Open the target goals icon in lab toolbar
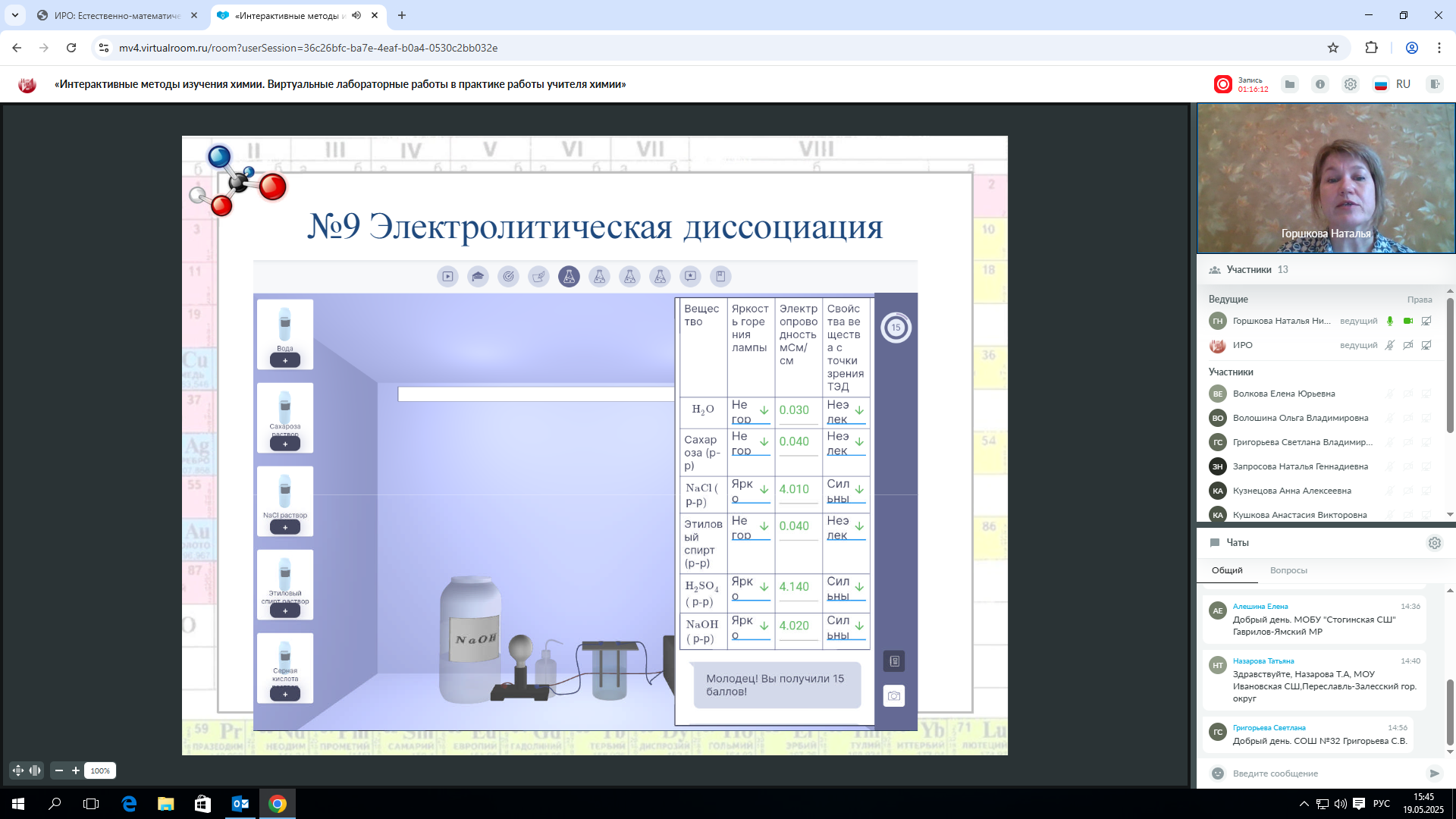Image resolution: width=1456 pixels, height=819 pixels. pyautogui.click(x=508, y=277)
